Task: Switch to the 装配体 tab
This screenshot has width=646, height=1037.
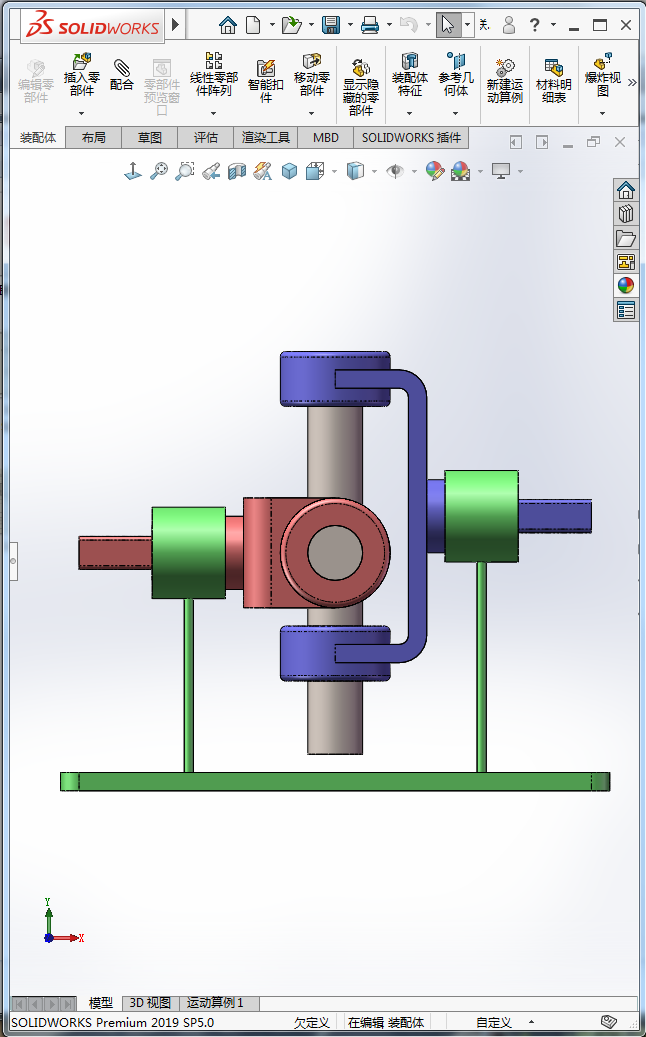Action: tap(38, 138)
